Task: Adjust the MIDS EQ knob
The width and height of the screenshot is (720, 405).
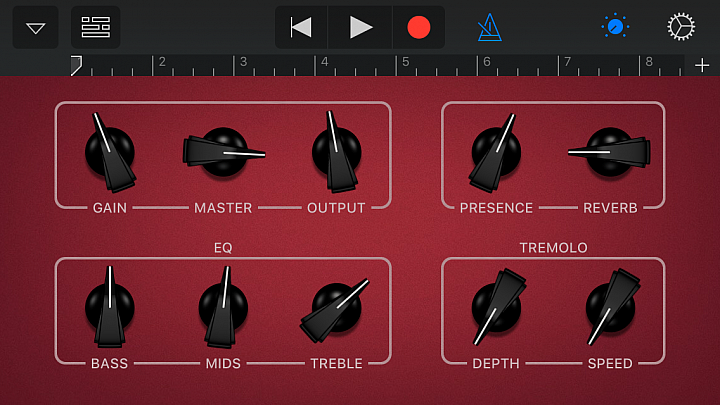Action: (223, 307)
